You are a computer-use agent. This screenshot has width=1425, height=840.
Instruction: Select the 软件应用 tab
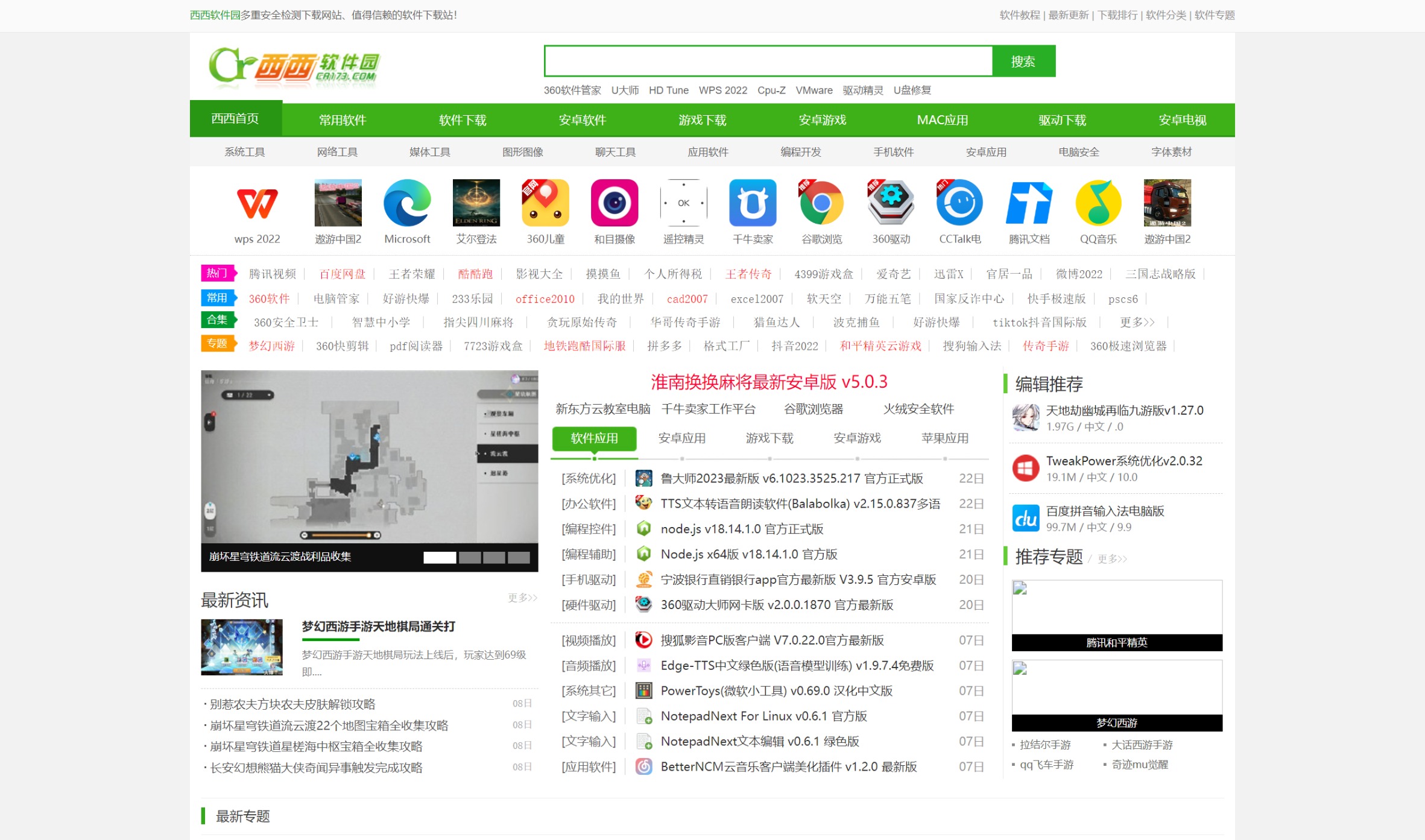tap(594, 438)
